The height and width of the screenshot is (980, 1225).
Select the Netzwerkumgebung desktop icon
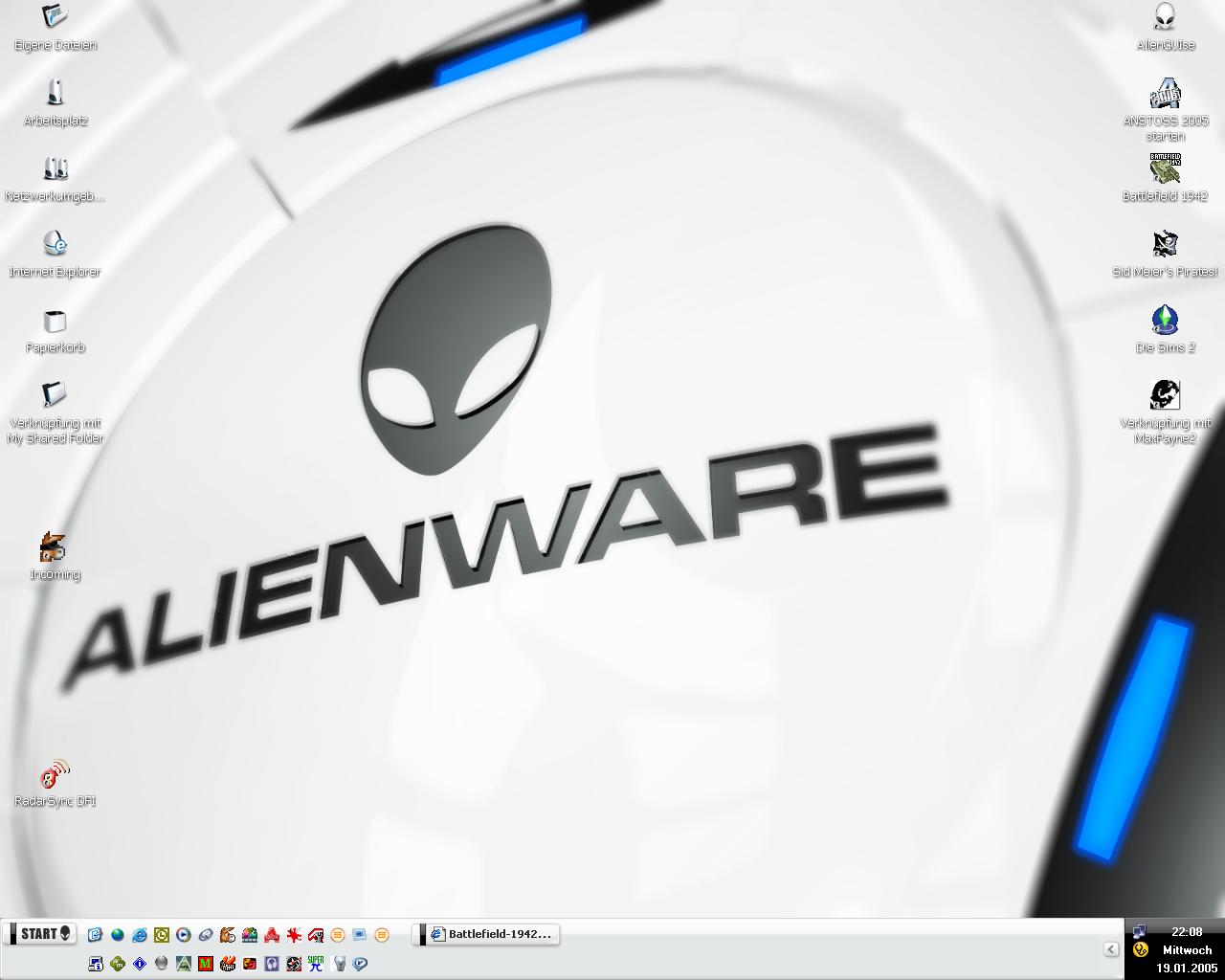[56, 179]
